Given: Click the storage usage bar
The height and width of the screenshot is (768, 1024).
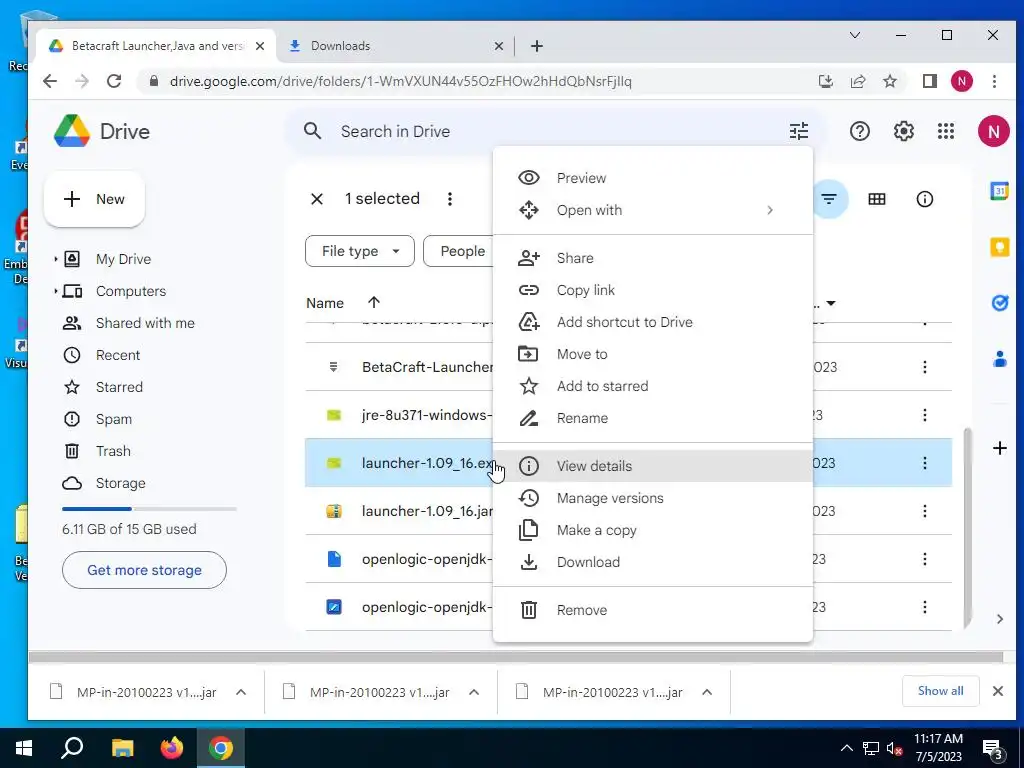Looking at the screenshot, I should click(x=149, y=509).
